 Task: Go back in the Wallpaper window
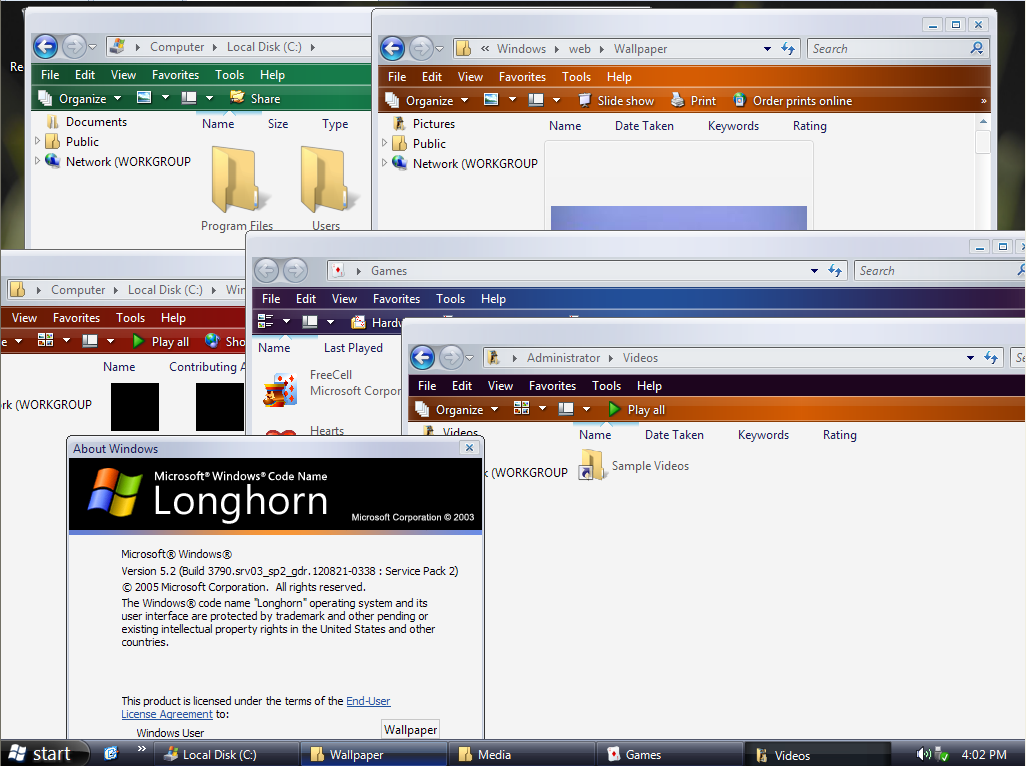click(392, 48)
